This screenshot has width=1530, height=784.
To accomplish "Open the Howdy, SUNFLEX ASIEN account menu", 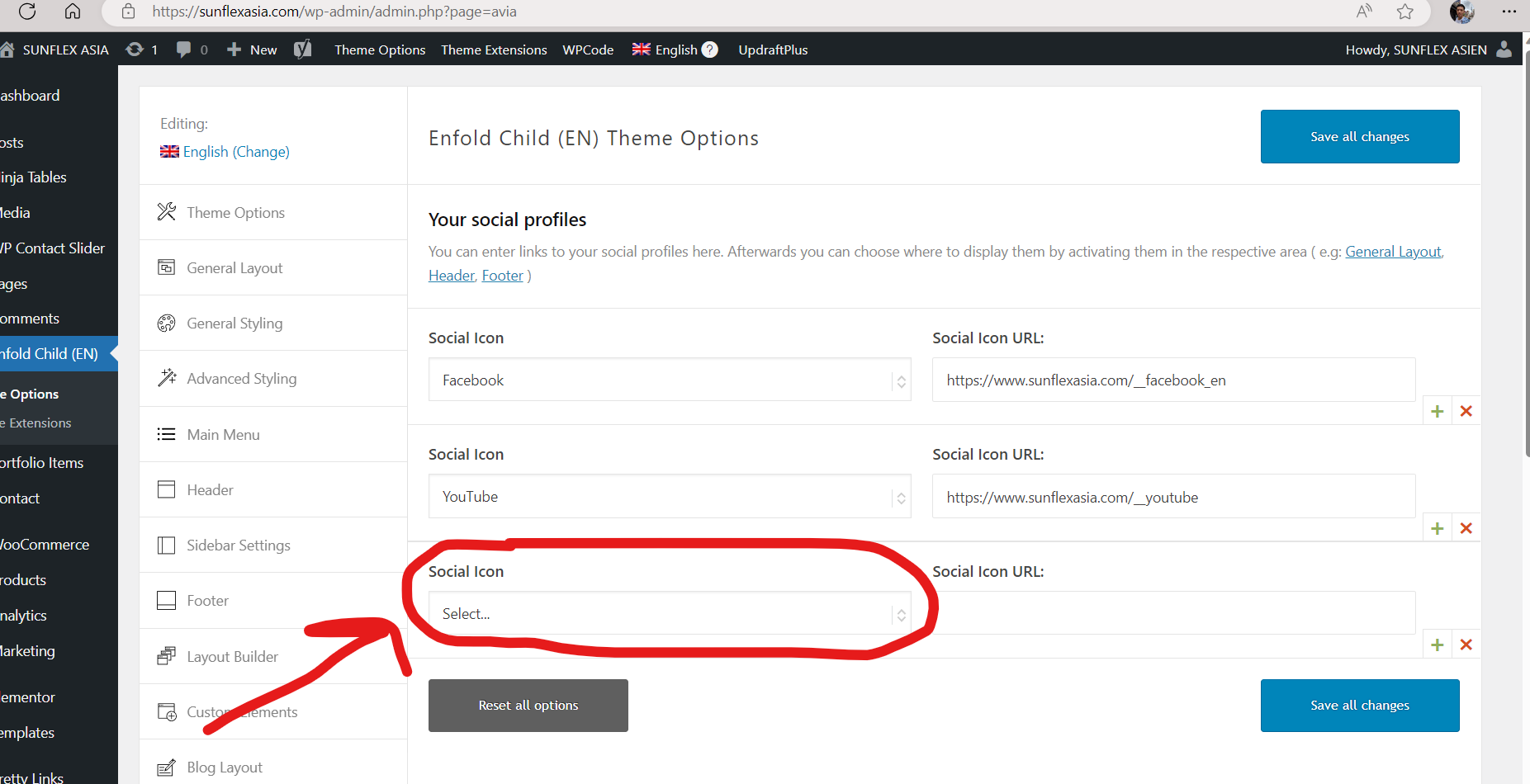I will (x=1428, y=50).
